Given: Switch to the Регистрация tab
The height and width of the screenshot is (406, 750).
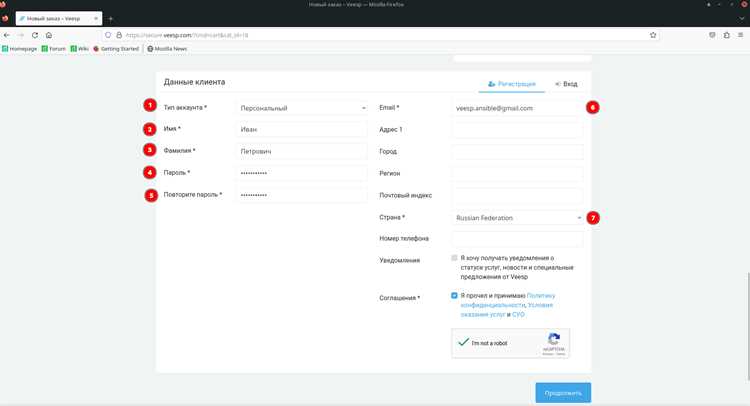Looking at the screenshot, I should [x=512, y=84].
